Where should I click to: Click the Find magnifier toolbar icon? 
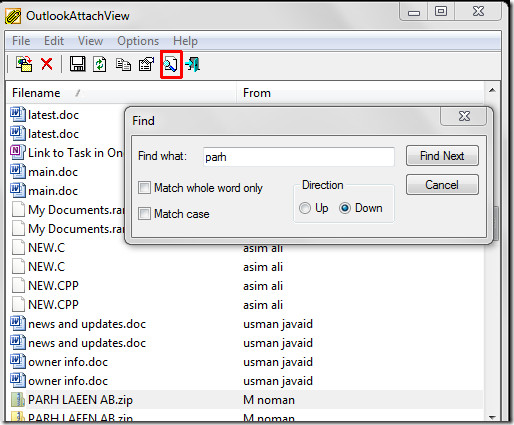(x=171, y=64)
